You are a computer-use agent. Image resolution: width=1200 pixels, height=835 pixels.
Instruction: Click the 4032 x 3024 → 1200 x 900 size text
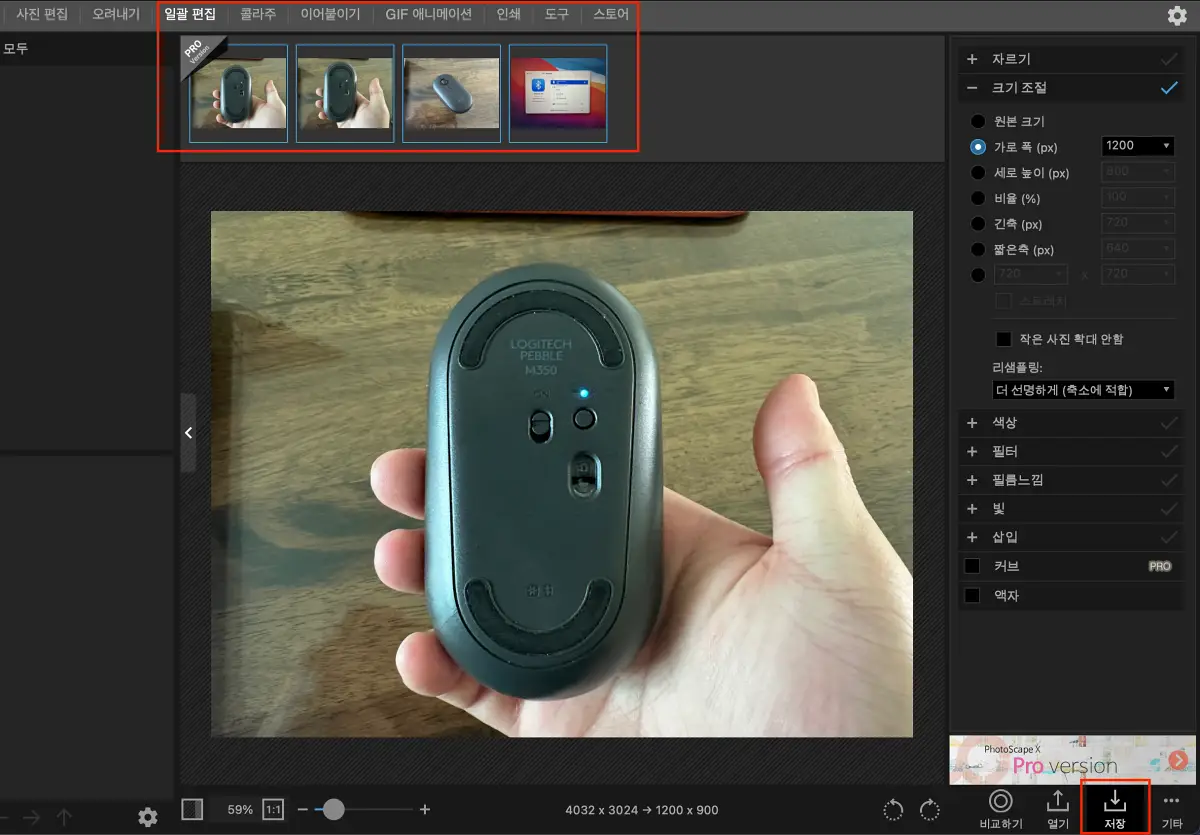(642, 810)
